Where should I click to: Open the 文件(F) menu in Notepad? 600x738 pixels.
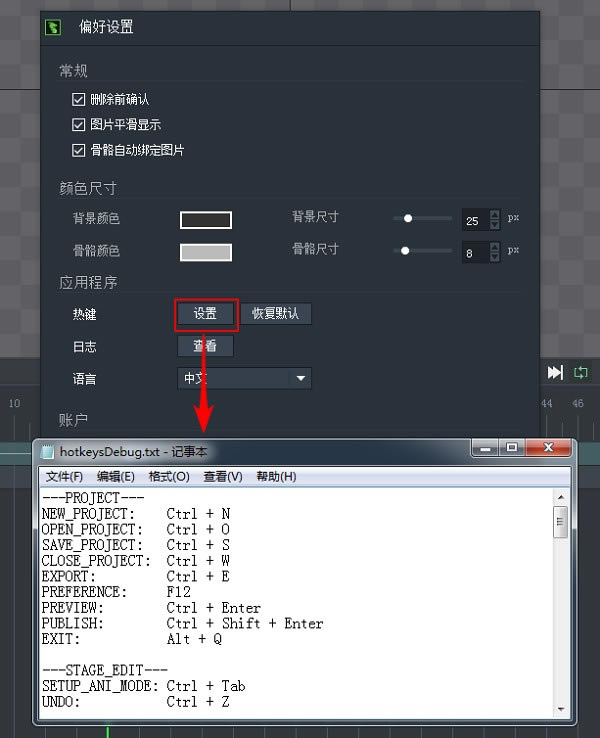[x=64, y=476]
